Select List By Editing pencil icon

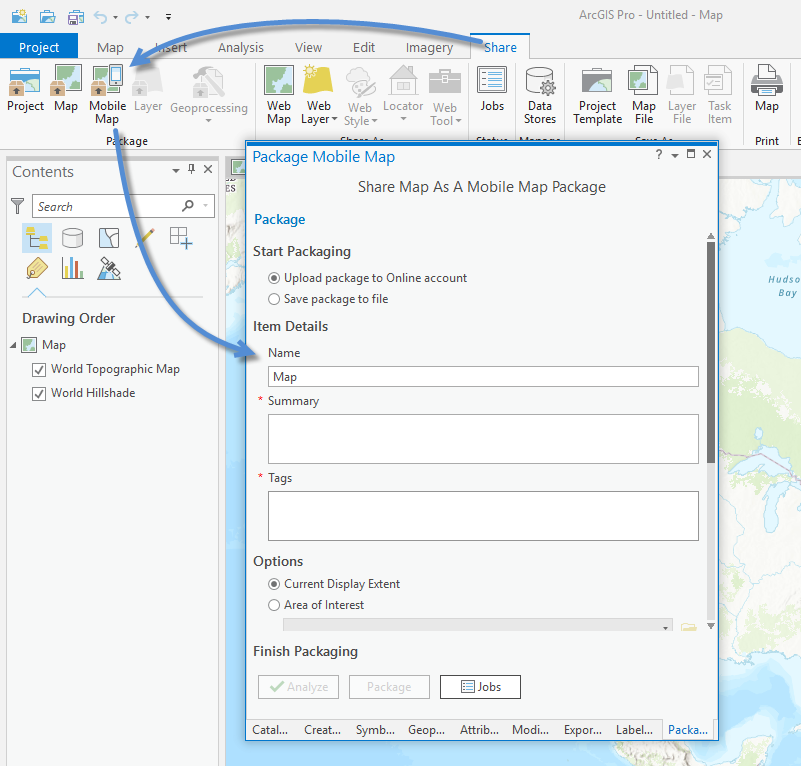point(145,238)
